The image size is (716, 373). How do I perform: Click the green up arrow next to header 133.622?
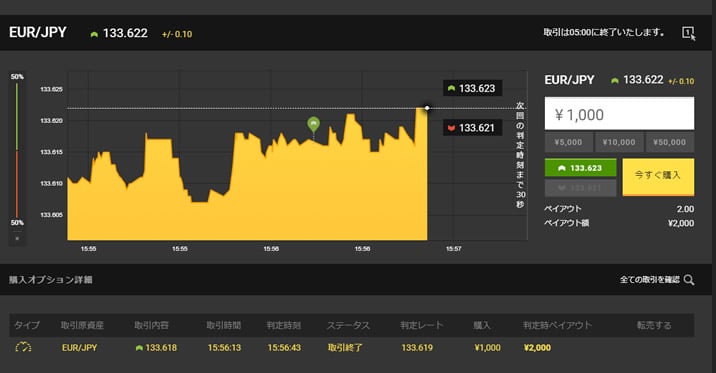click(94, 34)
